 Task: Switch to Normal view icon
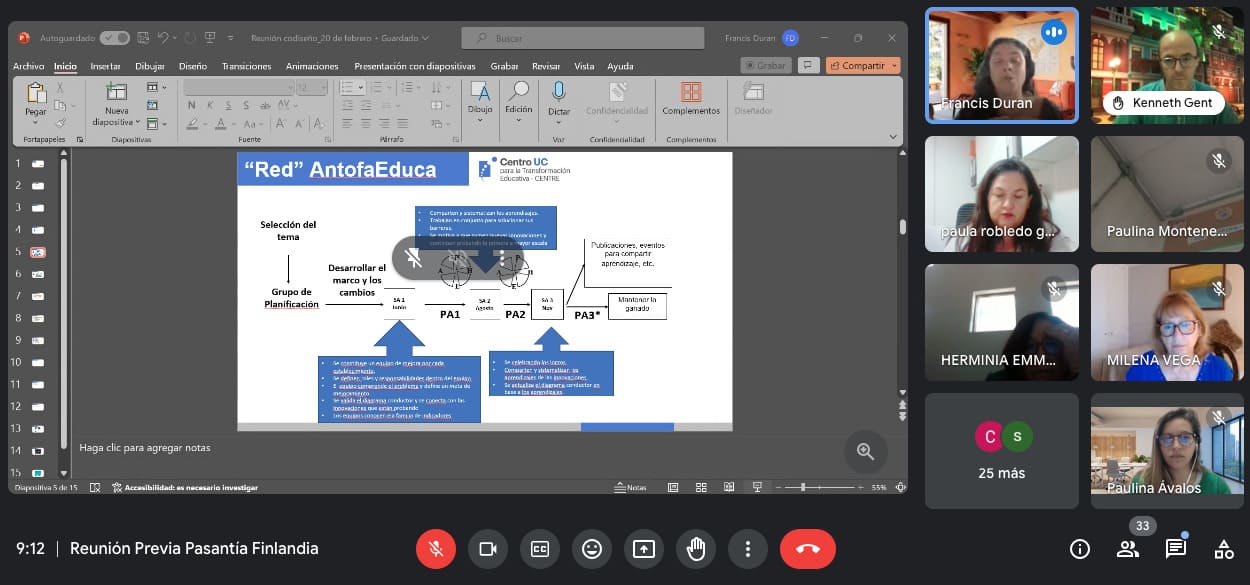click(x=674, y=488)
